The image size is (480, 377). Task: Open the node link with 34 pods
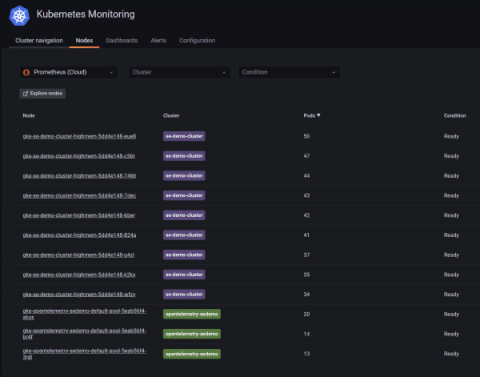tap(79, 294)
